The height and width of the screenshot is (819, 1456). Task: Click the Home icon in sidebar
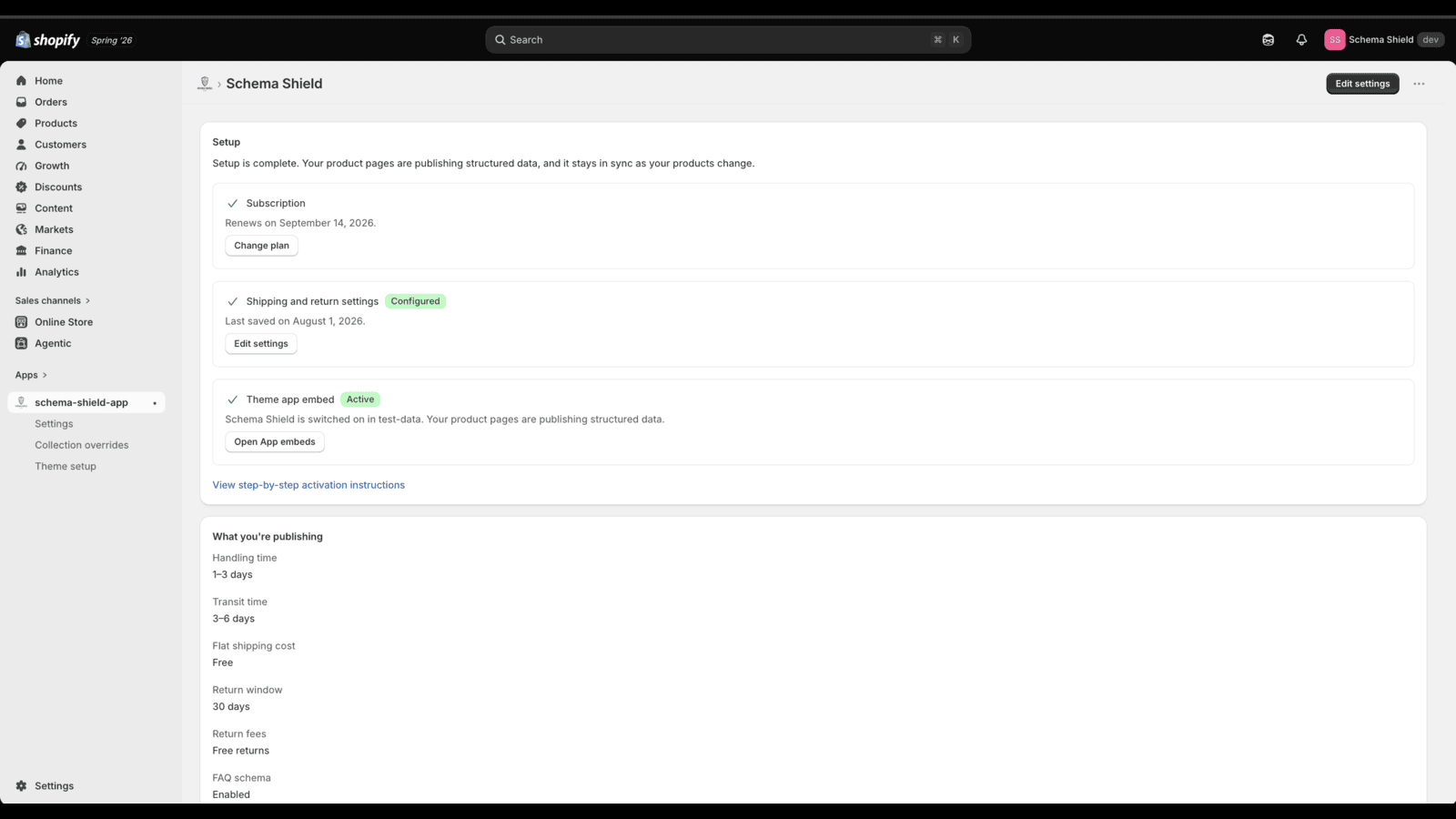(x=21, y=81)
